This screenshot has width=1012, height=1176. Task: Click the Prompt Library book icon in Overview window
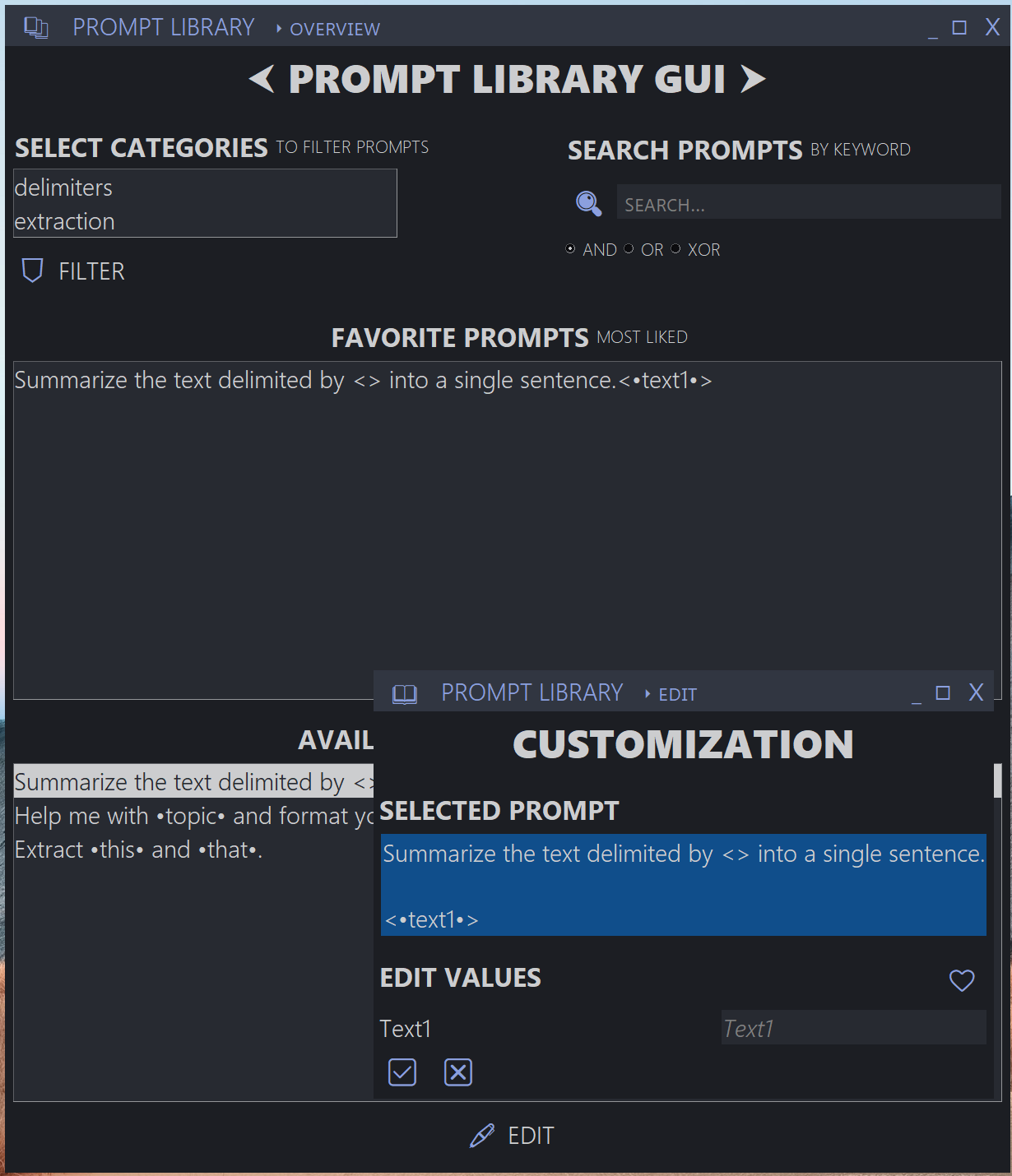(35, 26)
